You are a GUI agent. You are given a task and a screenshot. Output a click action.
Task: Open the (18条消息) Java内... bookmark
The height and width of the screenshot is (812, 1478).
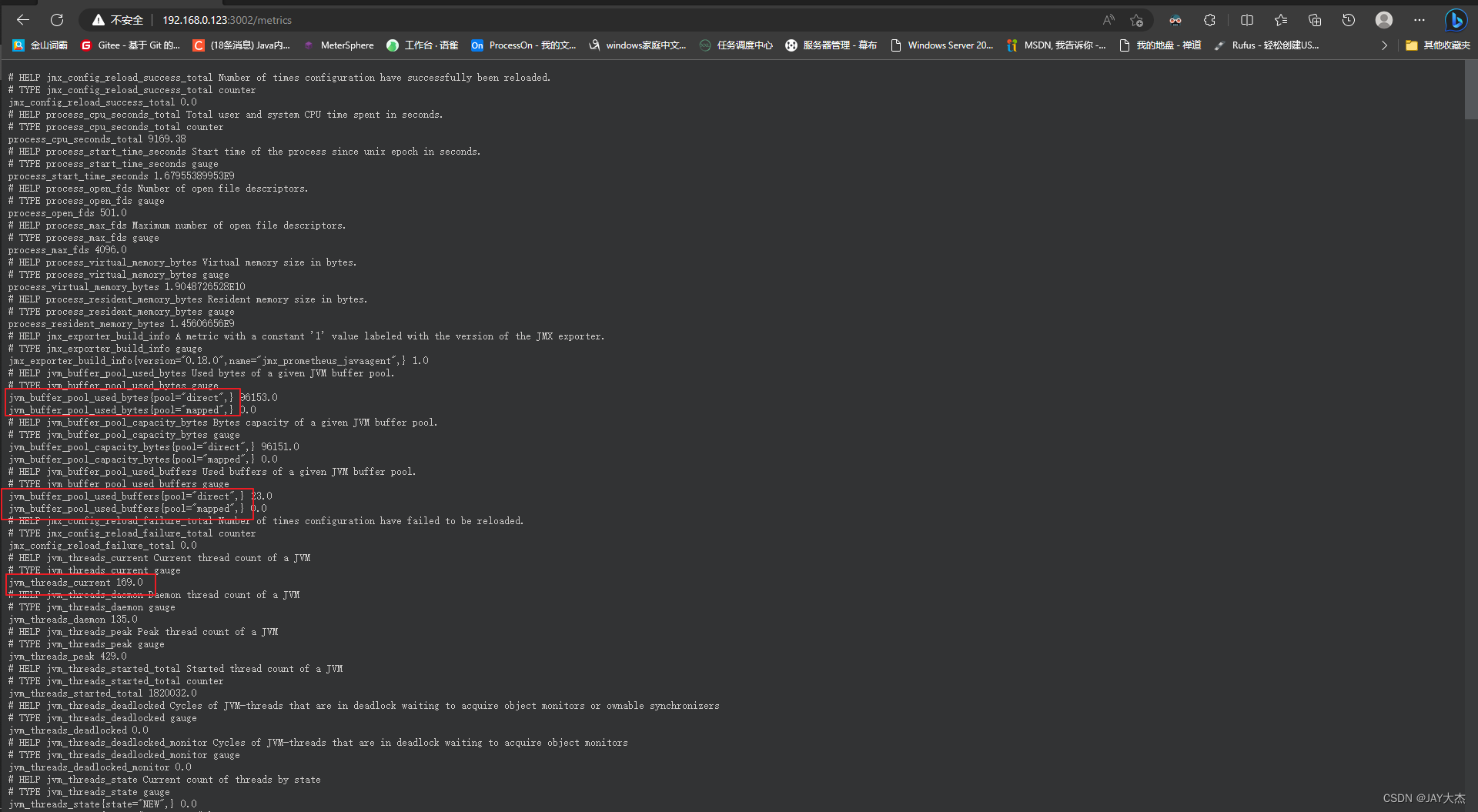coord(241,45)
